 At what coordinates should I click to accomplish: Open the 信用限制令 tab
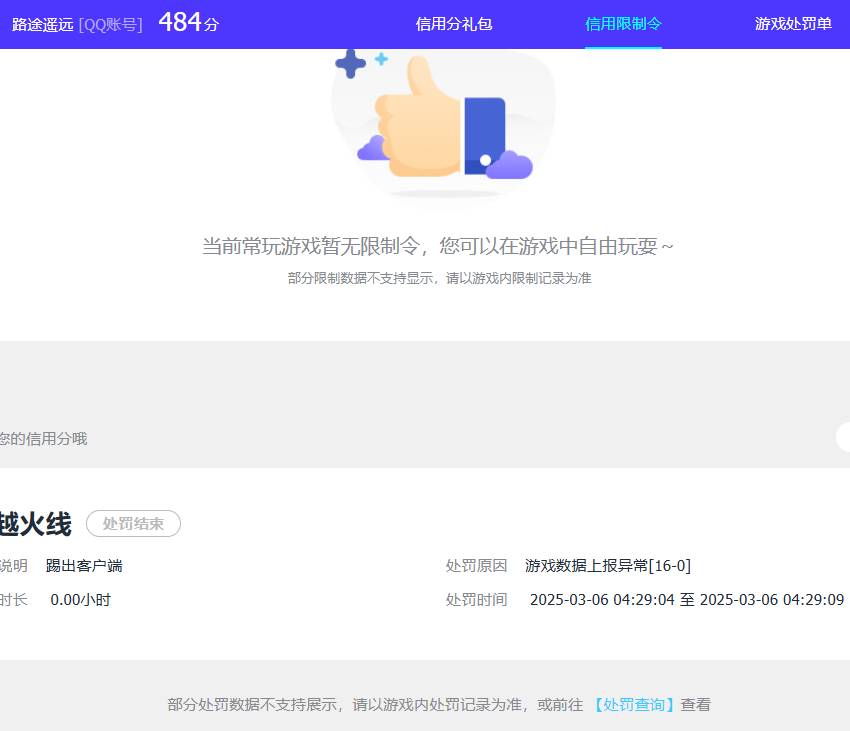[x=623, y=22]
